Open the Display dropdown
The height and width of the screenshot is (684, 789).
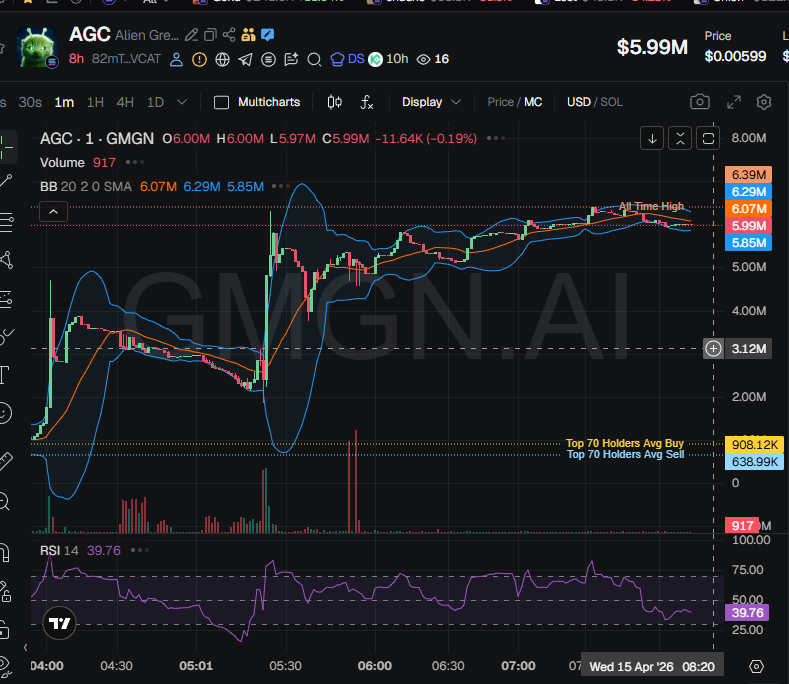tap(431, 102)
